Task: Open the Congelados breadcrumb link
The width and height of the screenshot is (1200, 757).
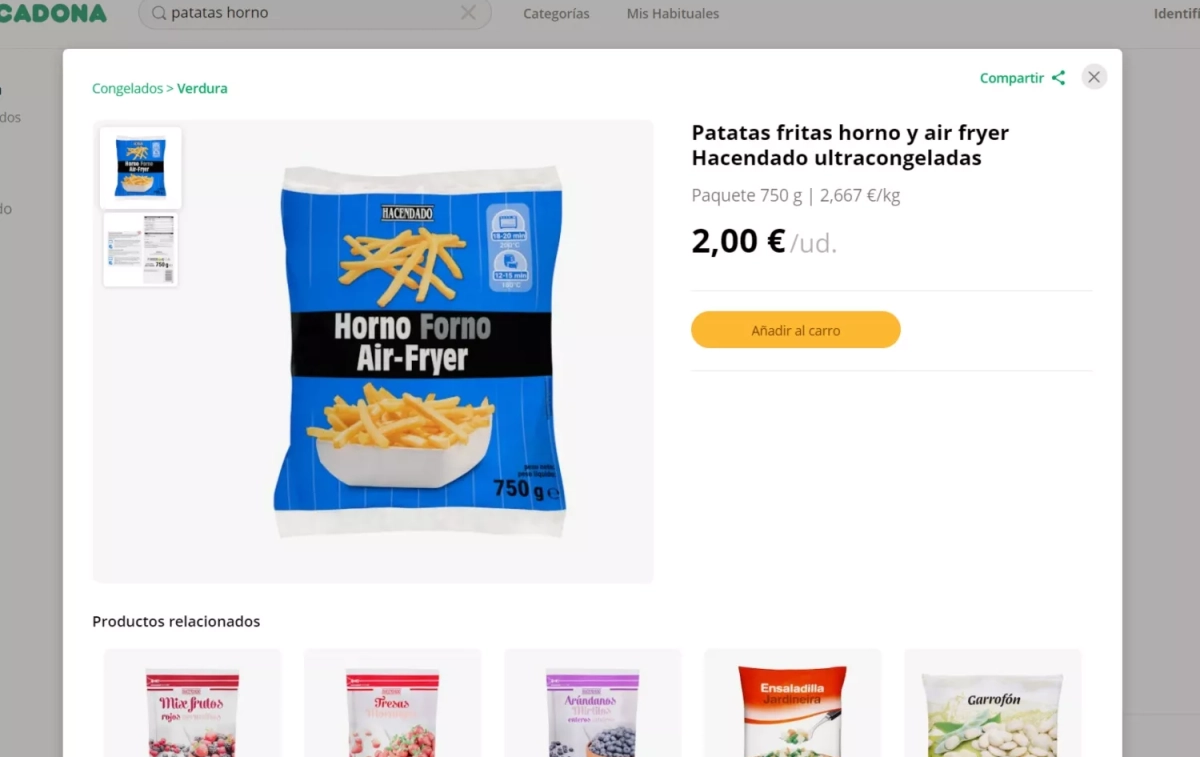Action: point(127,88)
